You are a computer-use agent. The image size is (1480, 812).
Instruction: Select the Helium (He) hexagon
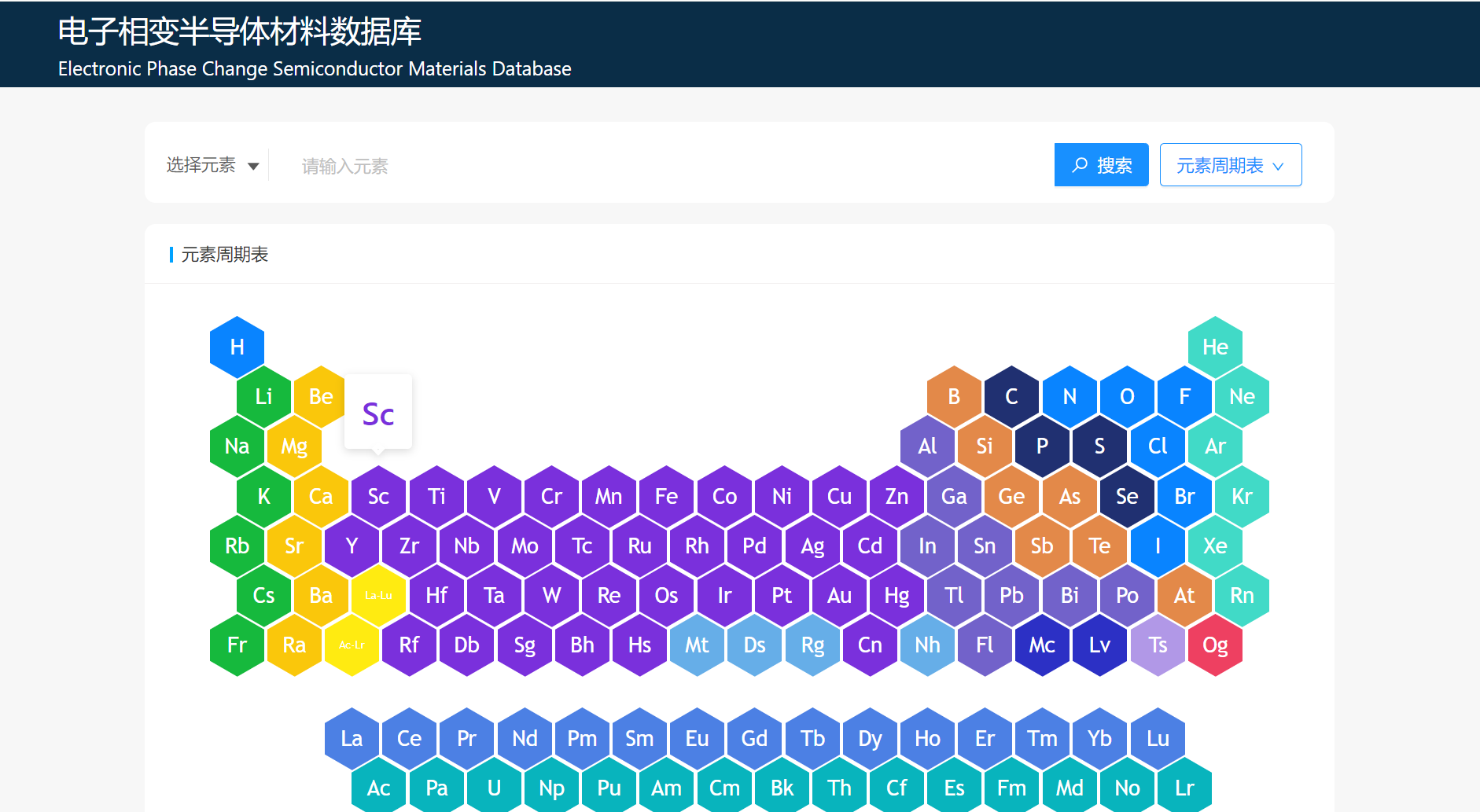[x=1215, y=347]
